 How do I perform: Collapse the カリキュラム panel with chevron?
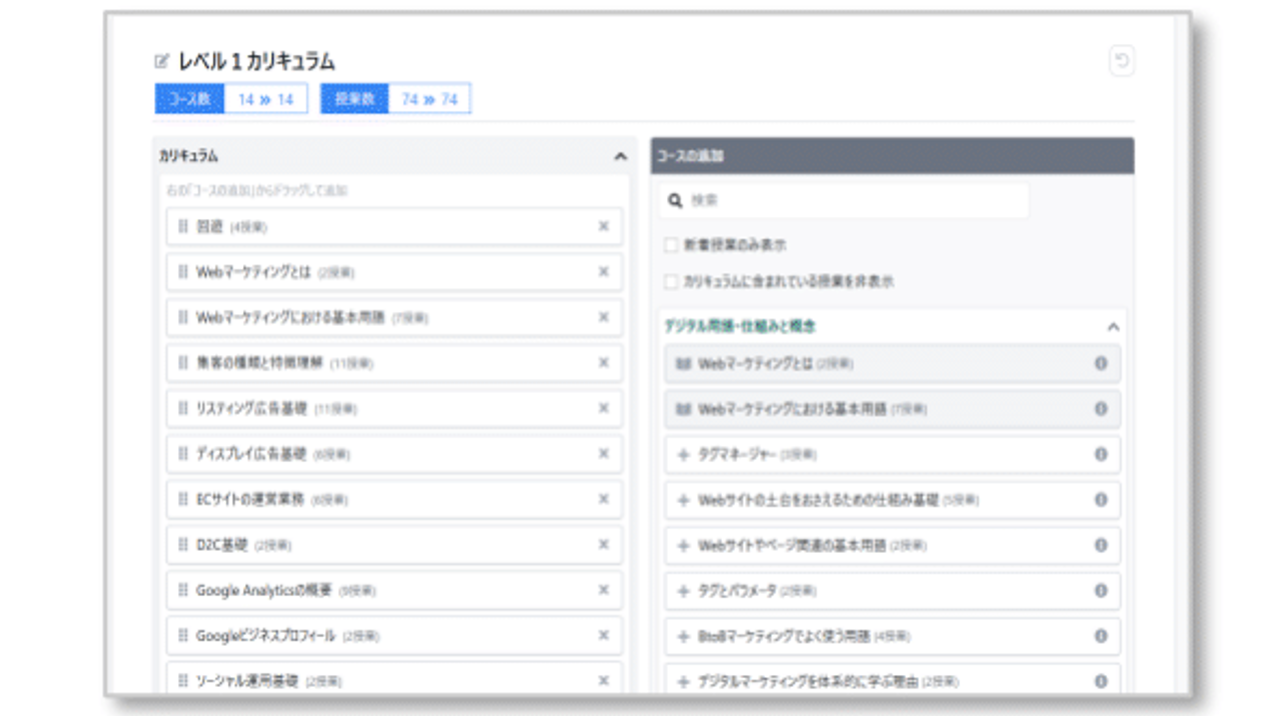tap(620, 156)
